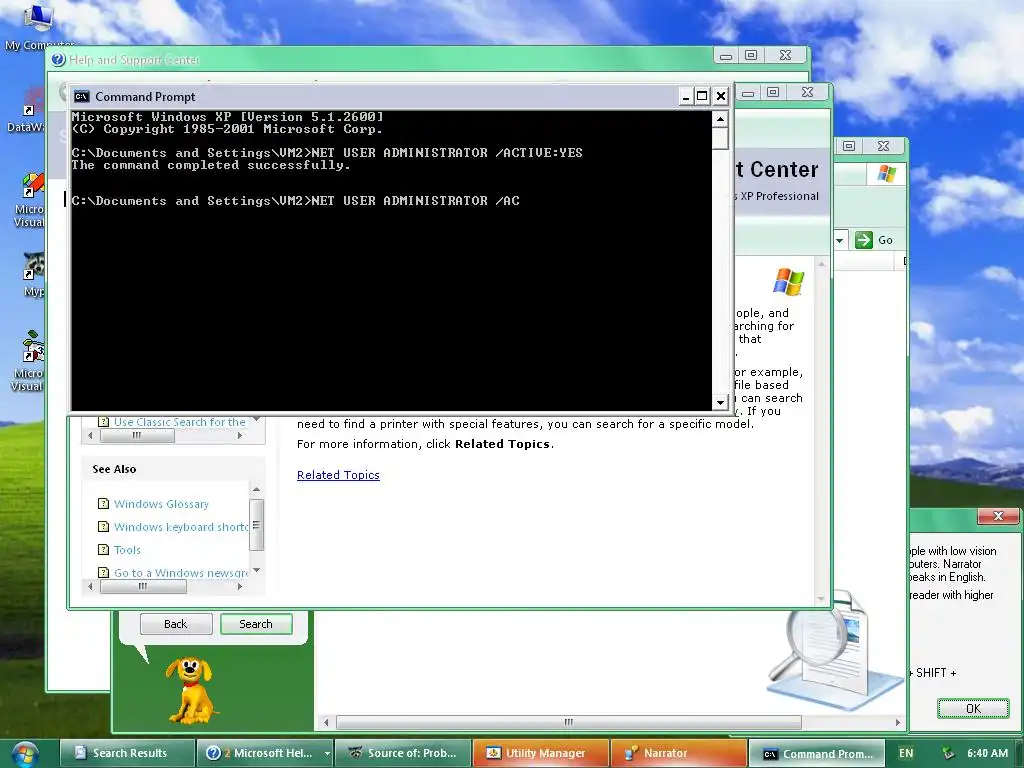The width and height of the screenshot is (1024, 768).
Task: Click the Windows Glossary help icon
Action: 103,504
